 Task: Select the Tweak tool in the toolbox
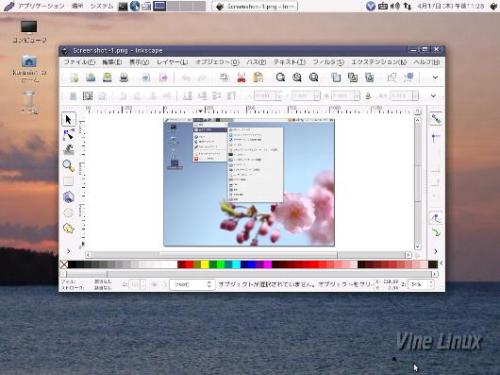[x=68, y=150]
